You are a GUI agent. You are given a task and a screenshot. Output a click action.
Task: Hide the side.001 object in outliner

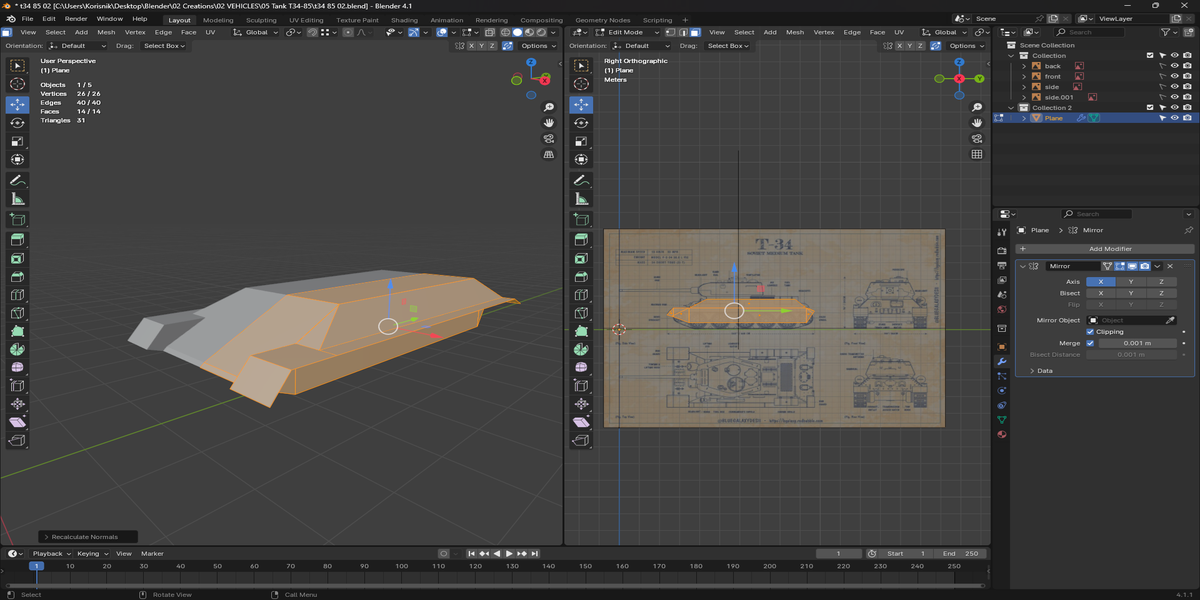[1175, 97]
